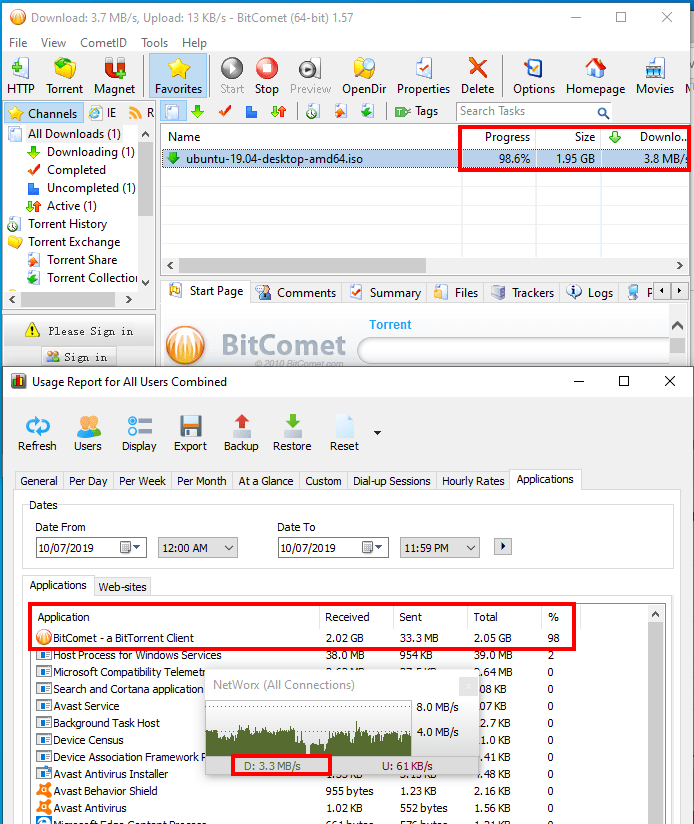Screen dimensions: 694x824
Task: Open BitComet Help menu
Action: [194, 43]
